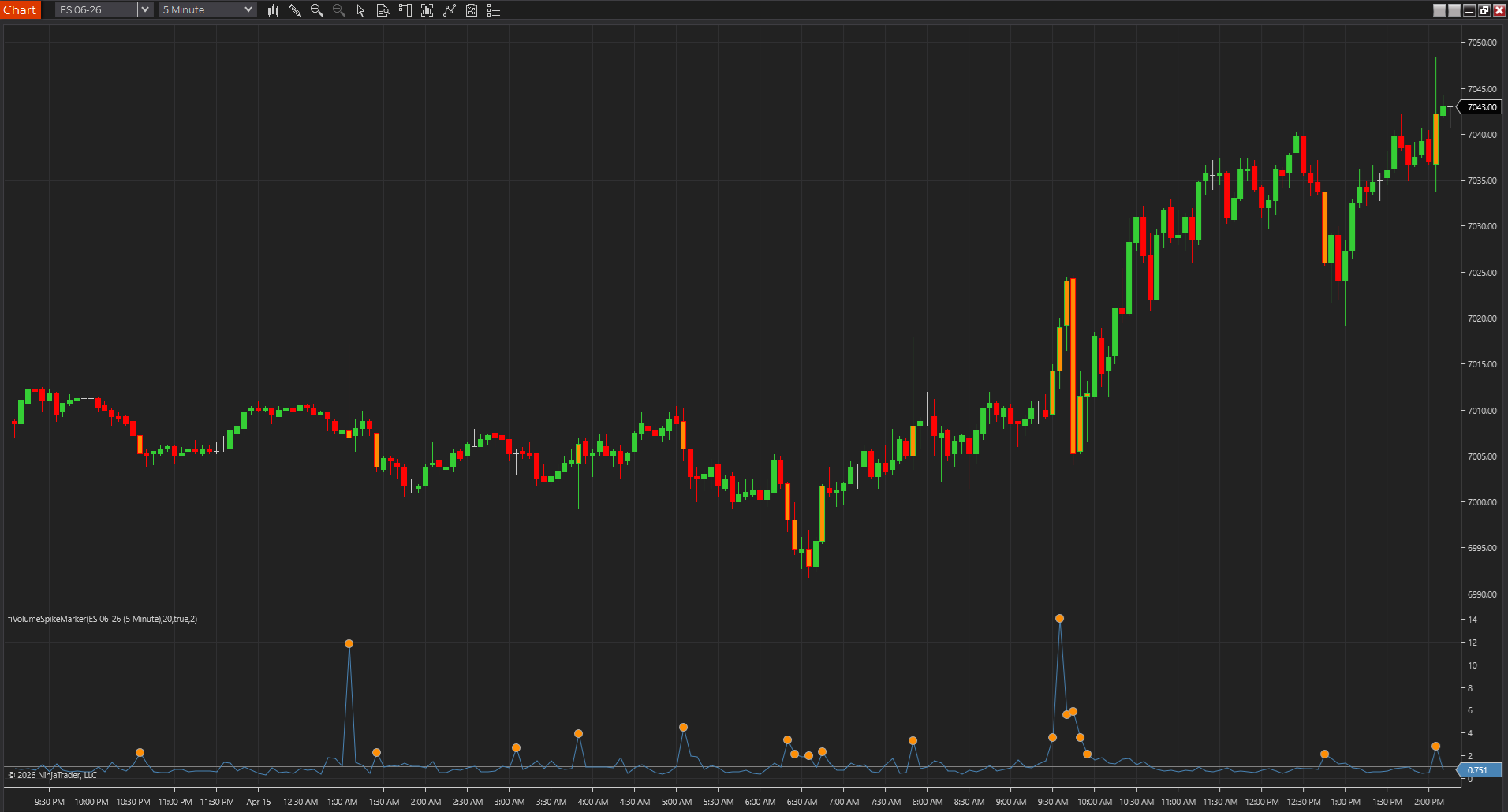This screenshot has height=812, width=1508.
Task: Open the bar spacing adjustment icon
Action: 427,10
